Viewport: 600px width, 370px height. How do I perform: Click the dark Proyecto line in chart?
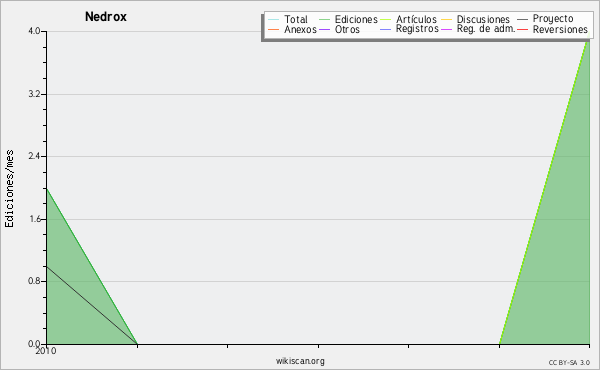tap(92, 305)
